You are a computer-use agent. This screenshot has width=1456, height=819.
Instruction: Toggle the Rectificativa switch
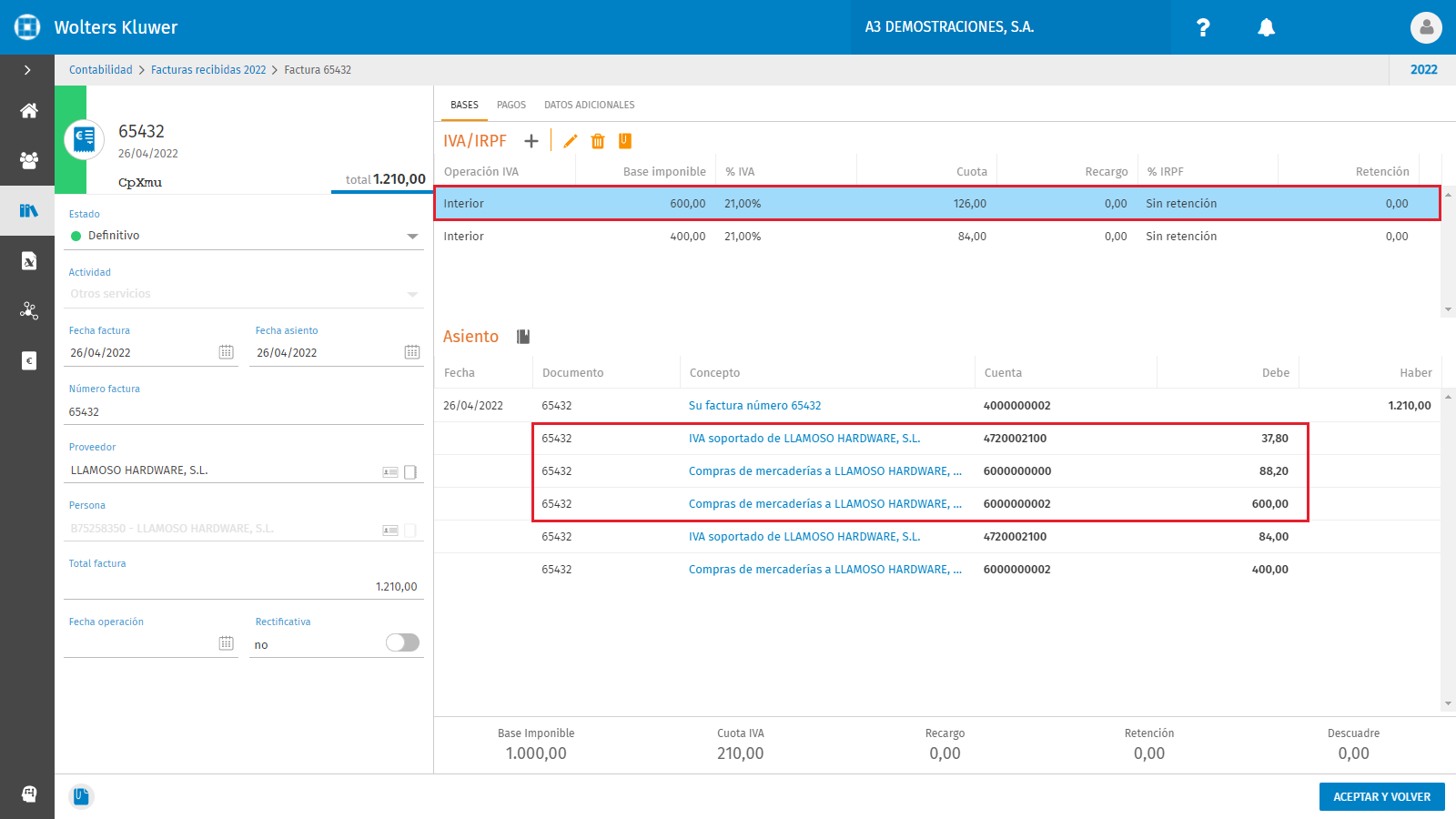tap(402, 642)
